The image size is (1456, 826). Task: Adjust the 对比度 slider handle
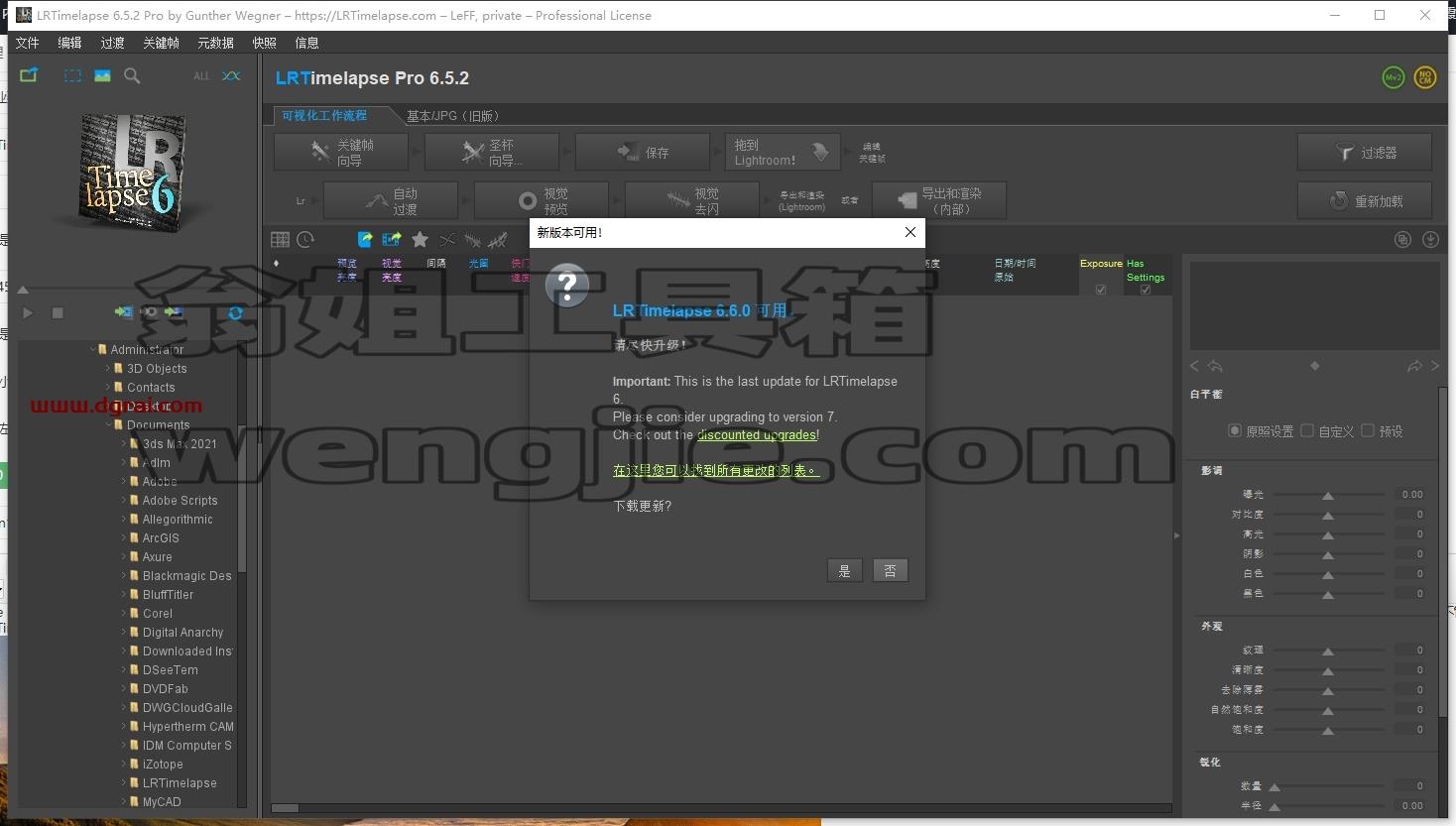1327,515
